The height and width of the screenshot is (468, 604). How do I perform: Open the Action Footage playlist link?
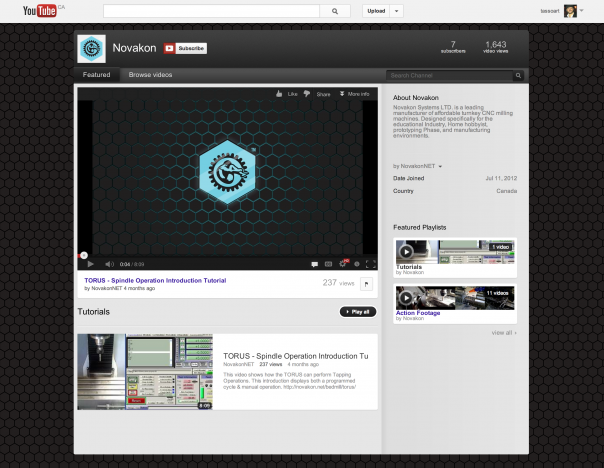pyautogui.click(x=418, y=313)
